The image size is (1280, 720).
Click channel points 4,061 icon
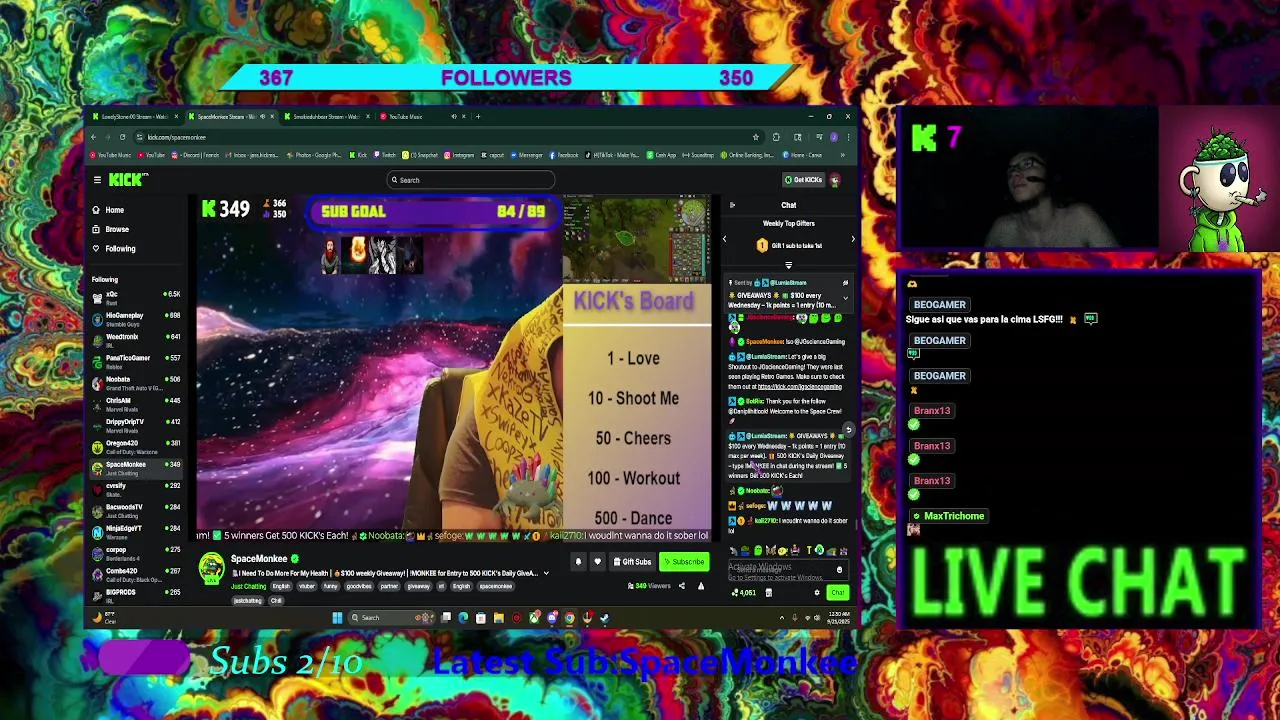pyautogui.click(x=735, y=592)
